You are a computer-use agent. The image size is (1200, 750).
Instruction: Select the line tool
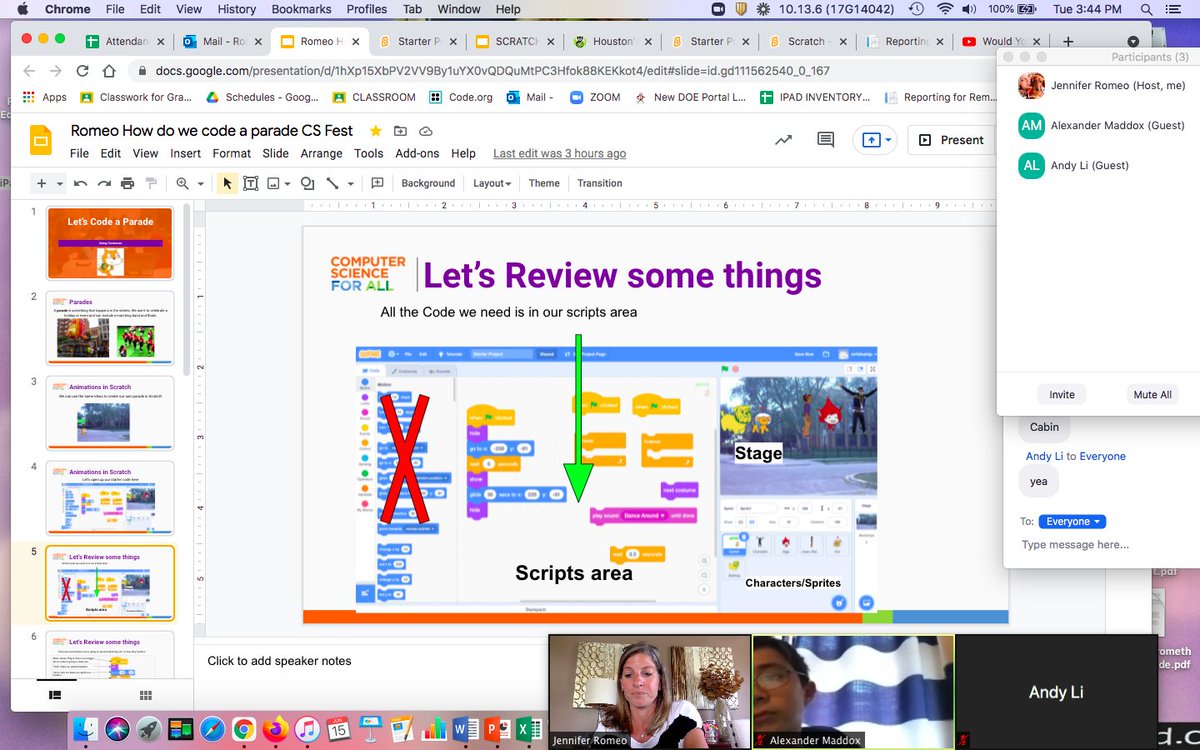(x=332, y=184)
